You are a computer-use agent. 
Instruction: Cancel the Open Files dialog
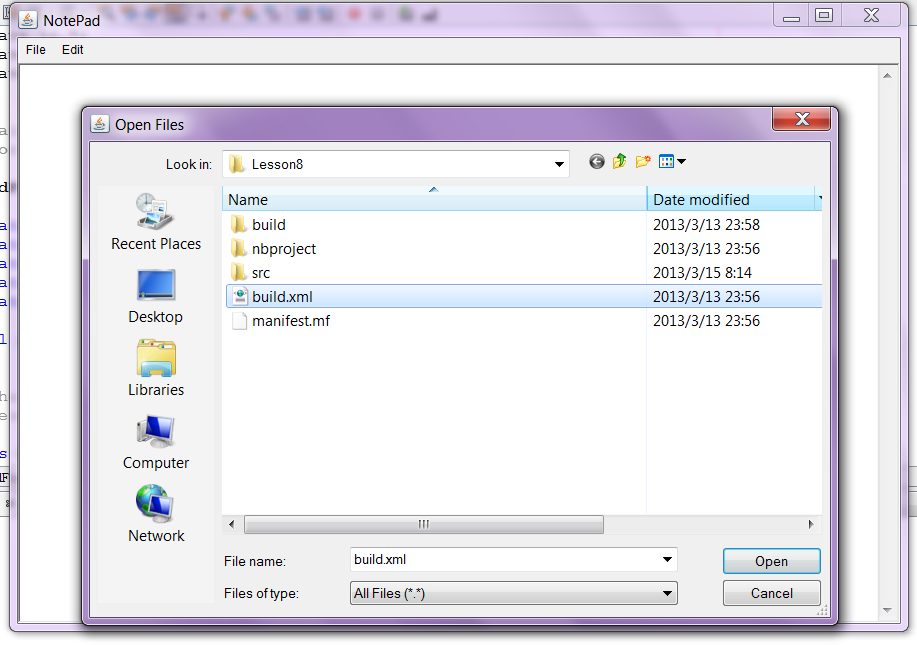(x=771, y=593)
